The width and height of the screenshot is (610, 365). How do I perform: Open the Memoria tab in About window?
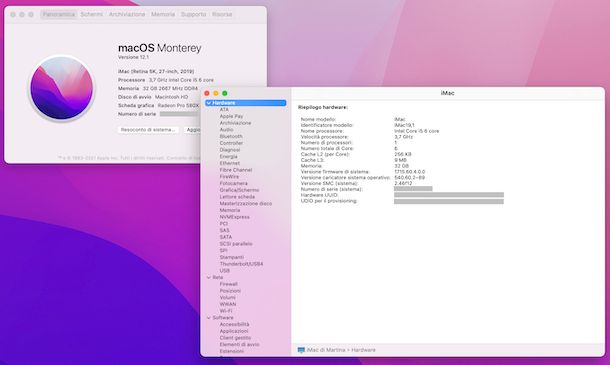pyautogui.click(x=163, y=14)
